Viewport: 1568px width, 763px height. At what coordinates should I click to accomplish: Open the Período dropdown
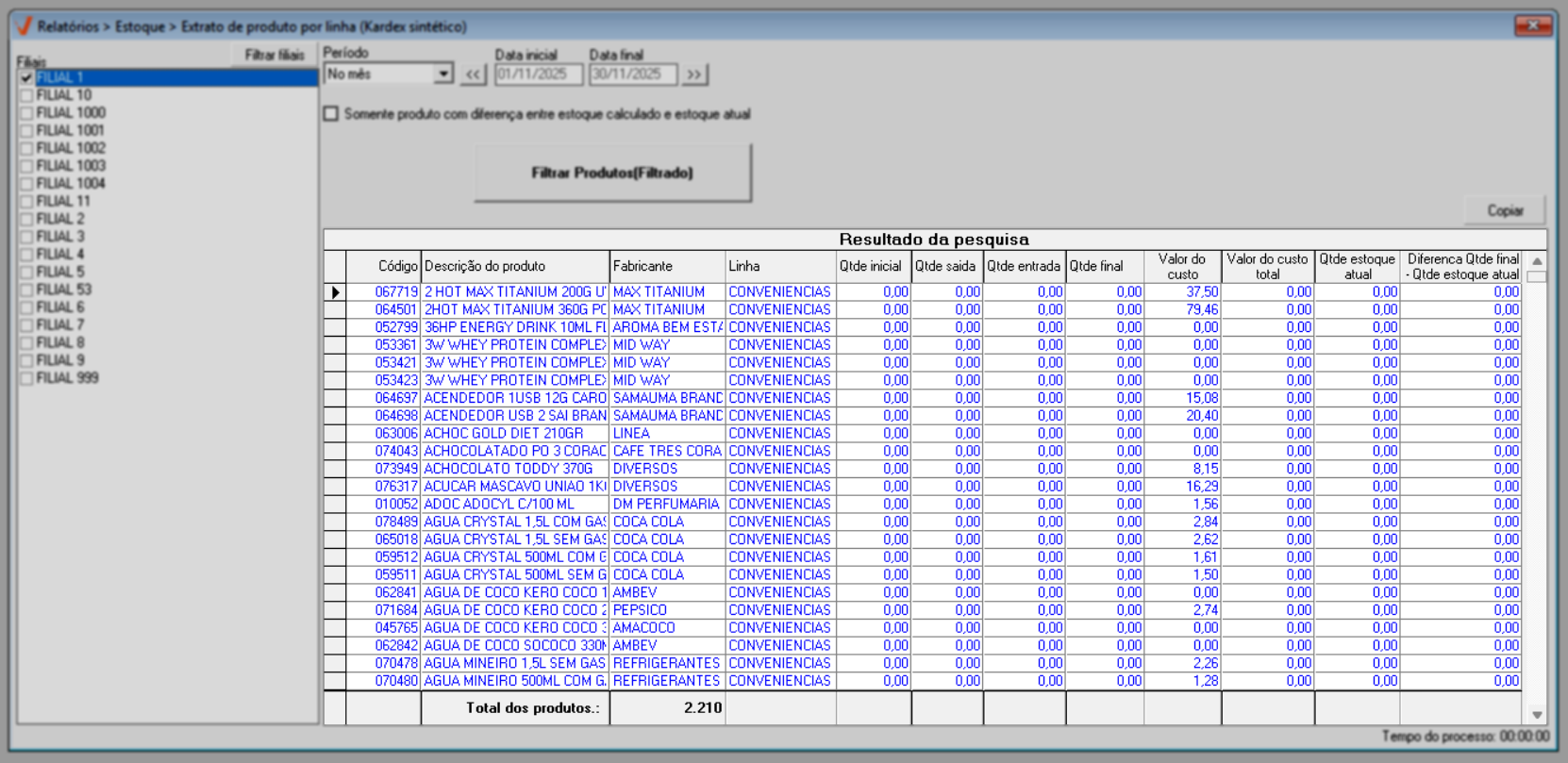(x=442, y=75)
